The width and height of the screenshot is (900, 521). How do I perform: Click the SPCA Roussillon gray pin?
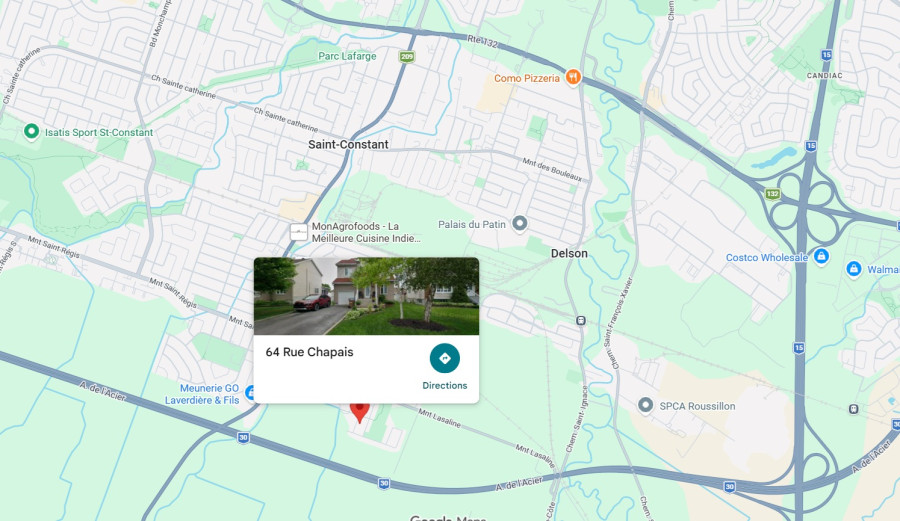click(x=646, y=405)
